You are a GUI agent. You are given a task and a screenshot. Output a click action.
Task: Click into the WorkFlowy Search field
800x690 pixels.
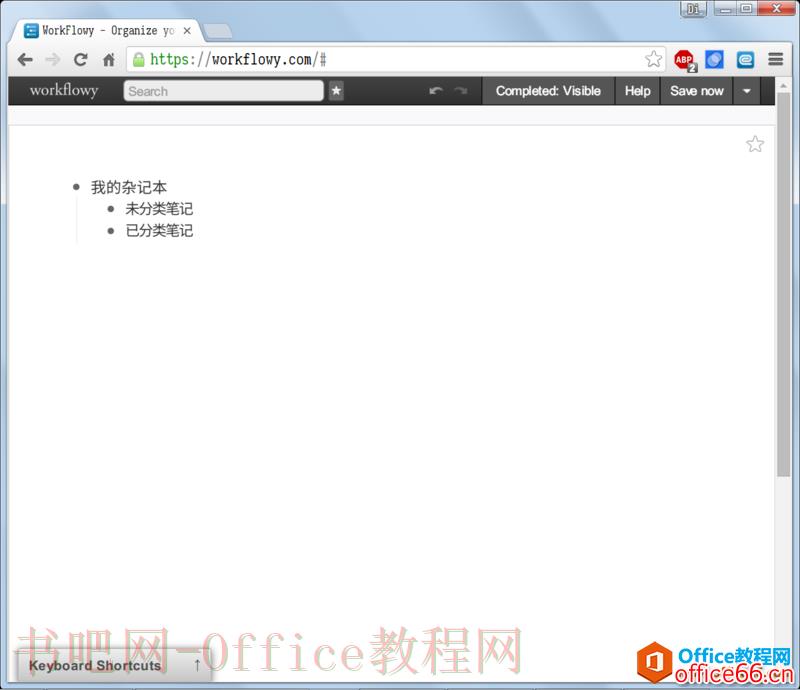(223, 91)
